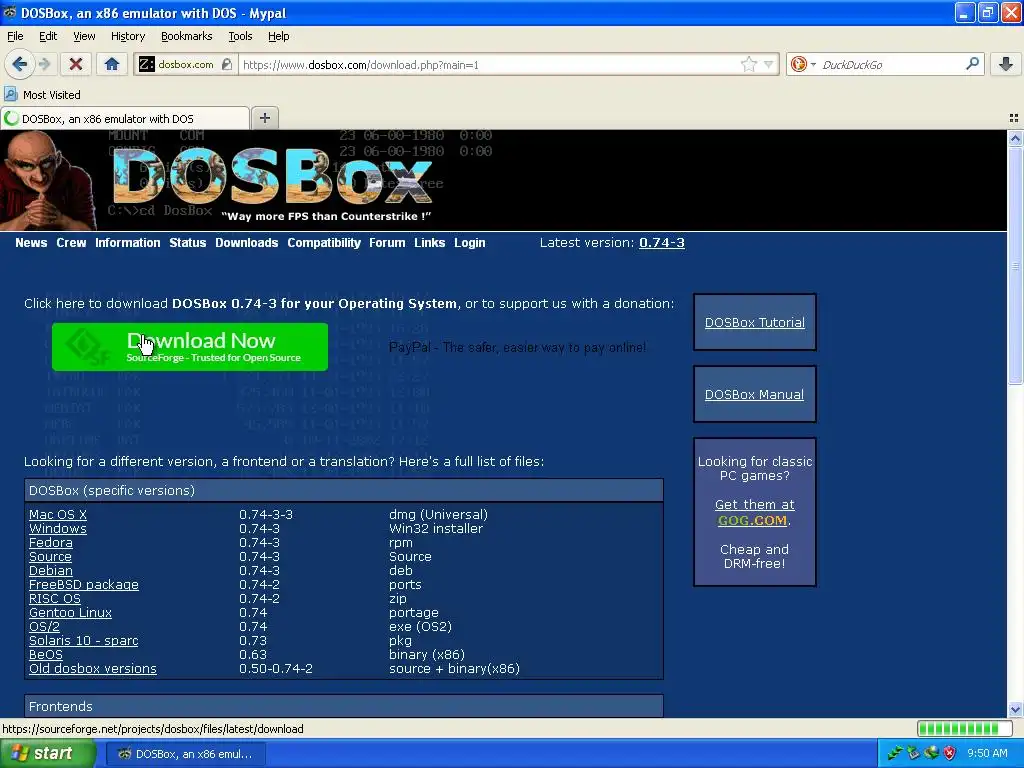Click the PayPal donation link
Viewport: 1024px width, 768px height.
517,347
